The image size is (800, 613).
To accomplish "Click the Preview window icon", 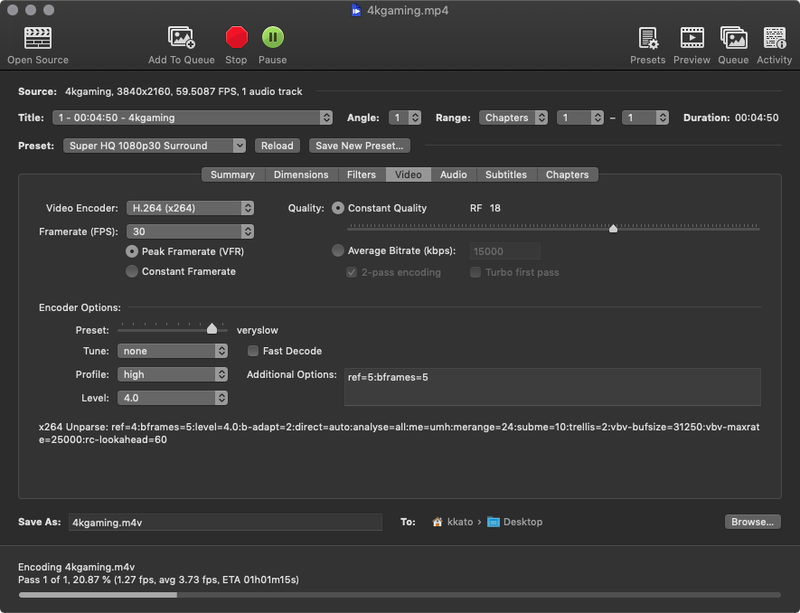I will [690, 40].
